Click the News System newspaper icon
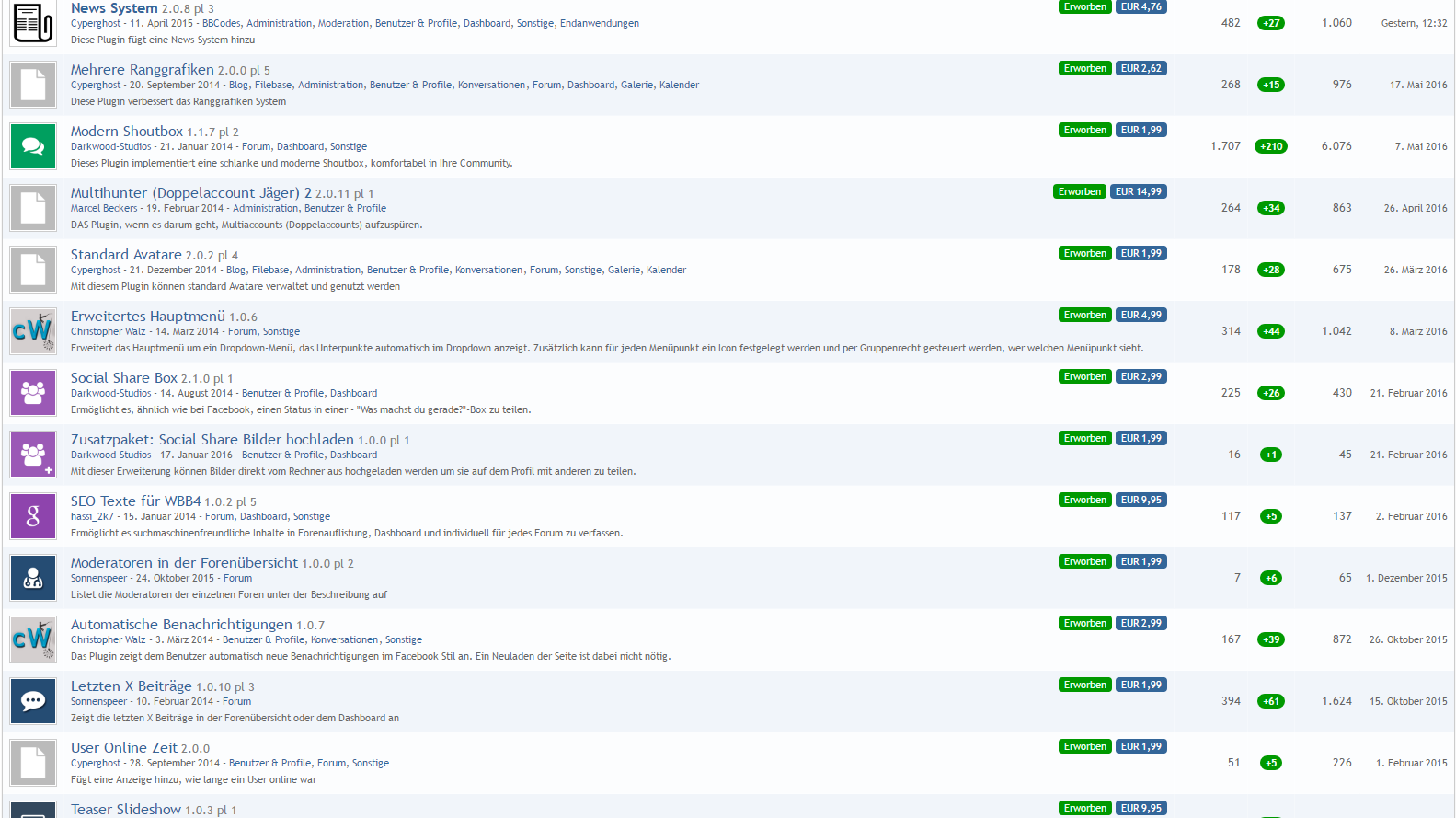1456x818 pixels. coord(33,23)
